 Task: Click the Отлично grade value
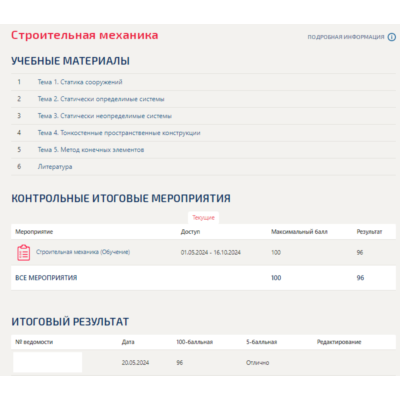click(x=258, y=363)
